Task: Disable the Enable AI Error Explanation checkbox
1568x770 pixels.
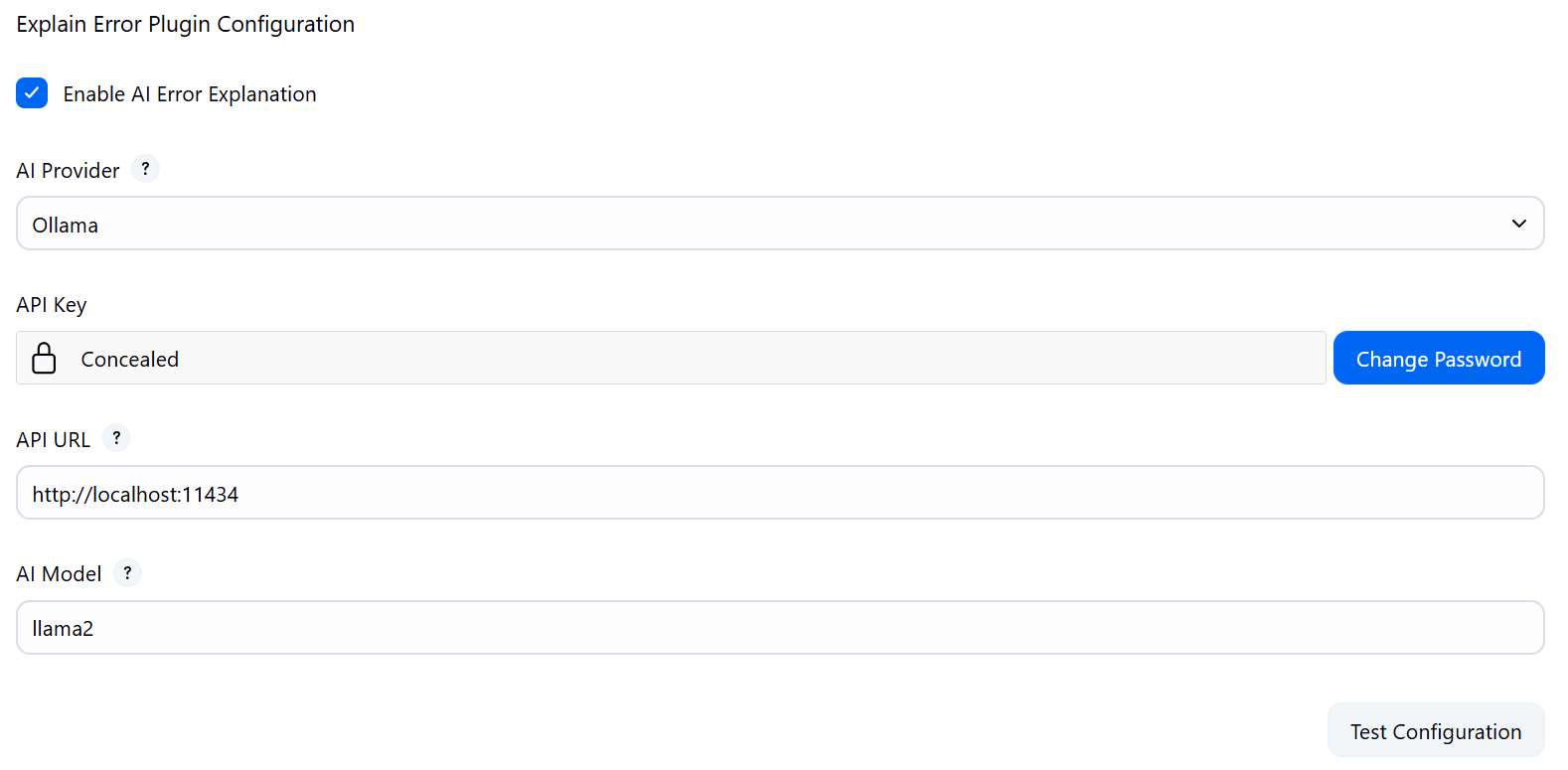Action: [x=32, y=93]
